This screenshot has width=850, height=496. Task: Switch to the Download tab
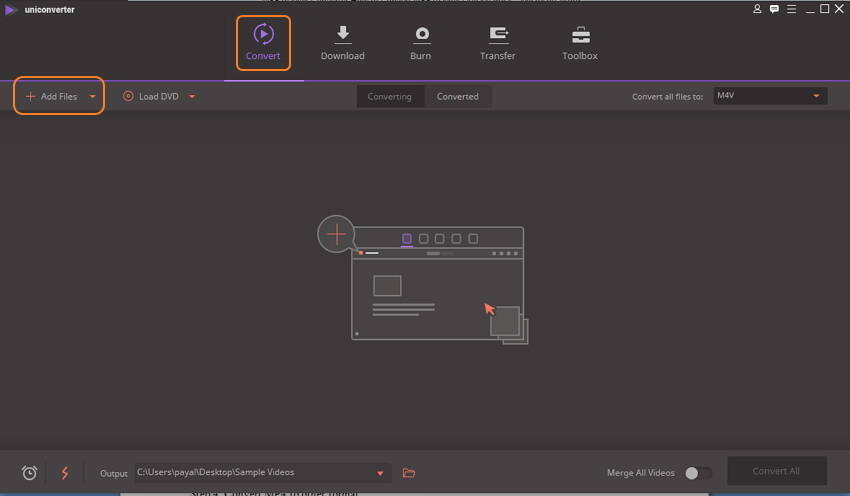pyautogui.click(x=343, y=43)
